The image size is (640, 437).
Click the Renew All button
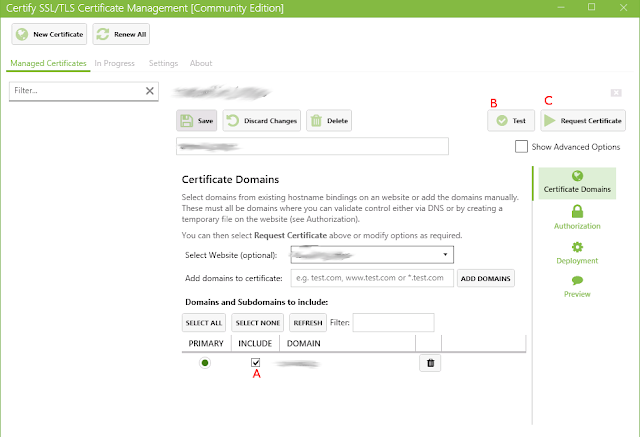pyautogui.click(x=121, y=34)
